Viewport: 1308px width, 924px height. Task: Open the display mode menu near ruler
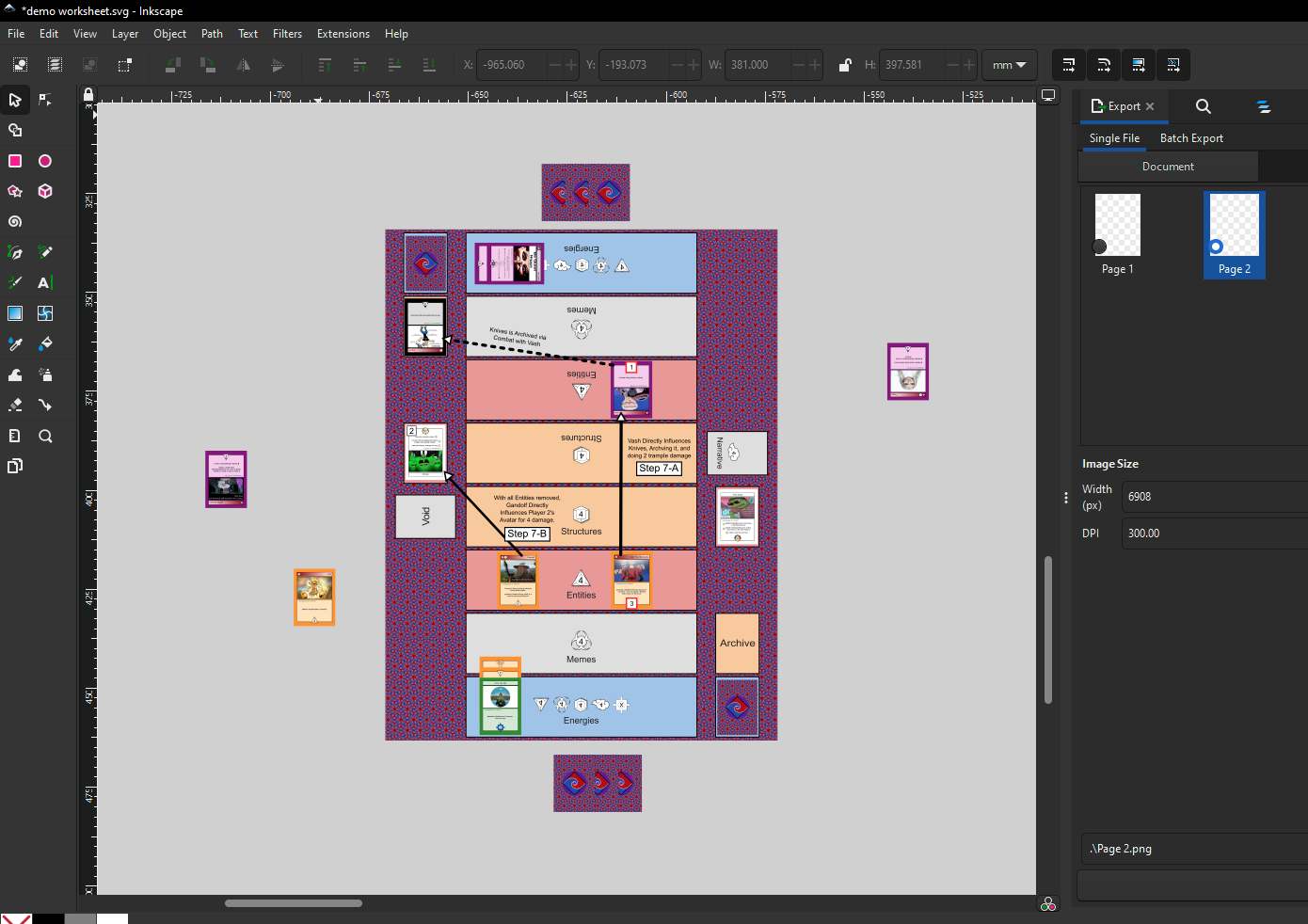1048,95
